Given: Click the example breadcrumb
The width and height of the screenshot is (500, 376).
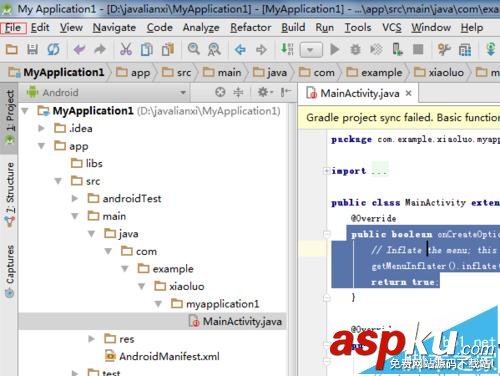Looking at the screenshot, I should [374, 72].
